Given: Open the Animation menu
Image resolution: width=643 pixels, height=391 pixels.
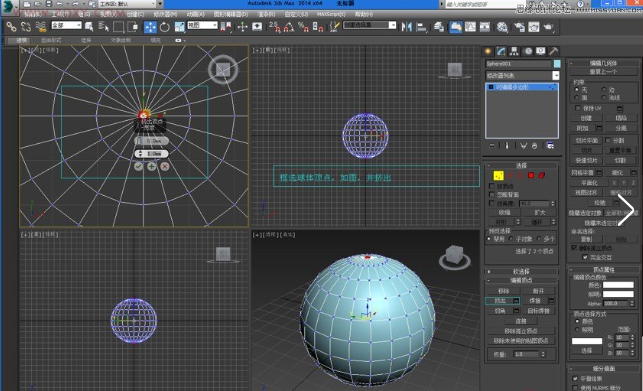Looking at the screenshot, I should tap(195, 14).
